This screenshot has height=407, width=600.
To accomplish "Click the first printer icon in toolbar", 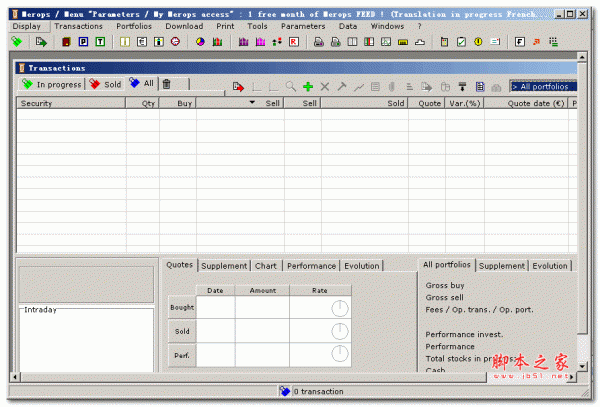I will point(318,41).
